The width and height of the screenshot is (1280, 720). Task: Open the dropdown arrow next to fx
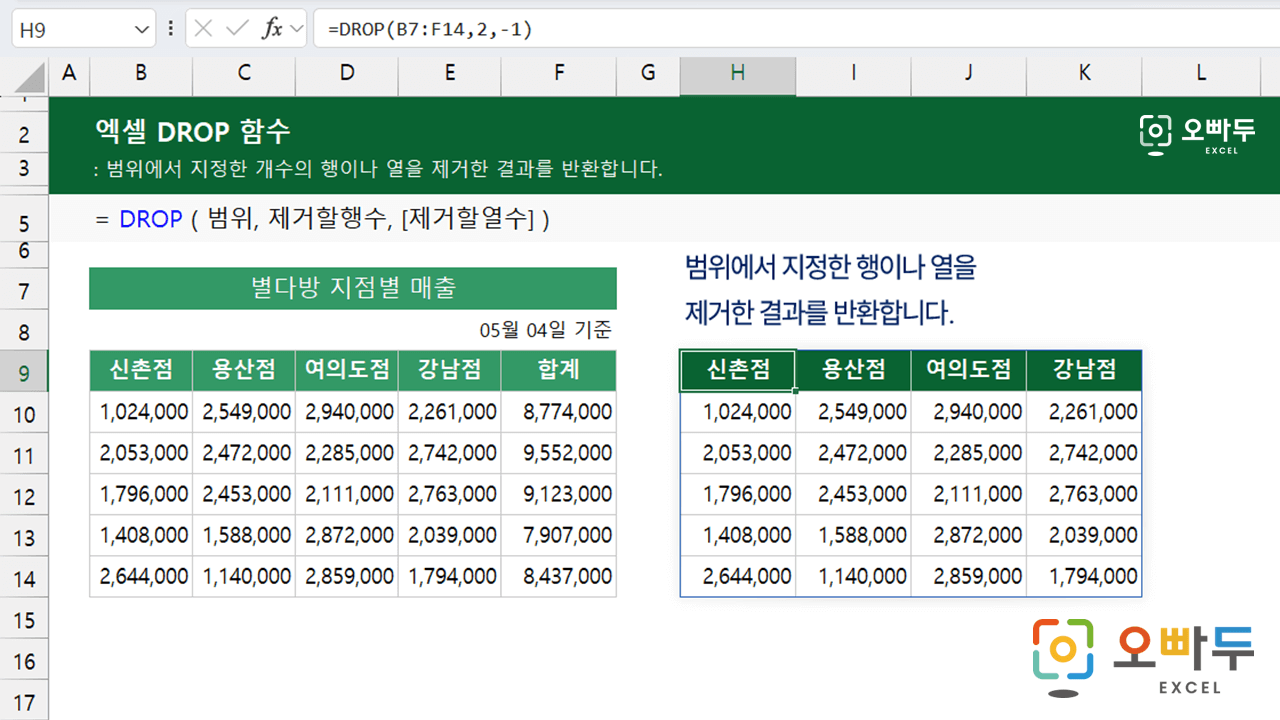pyautogui.click(x=296, y=29)
